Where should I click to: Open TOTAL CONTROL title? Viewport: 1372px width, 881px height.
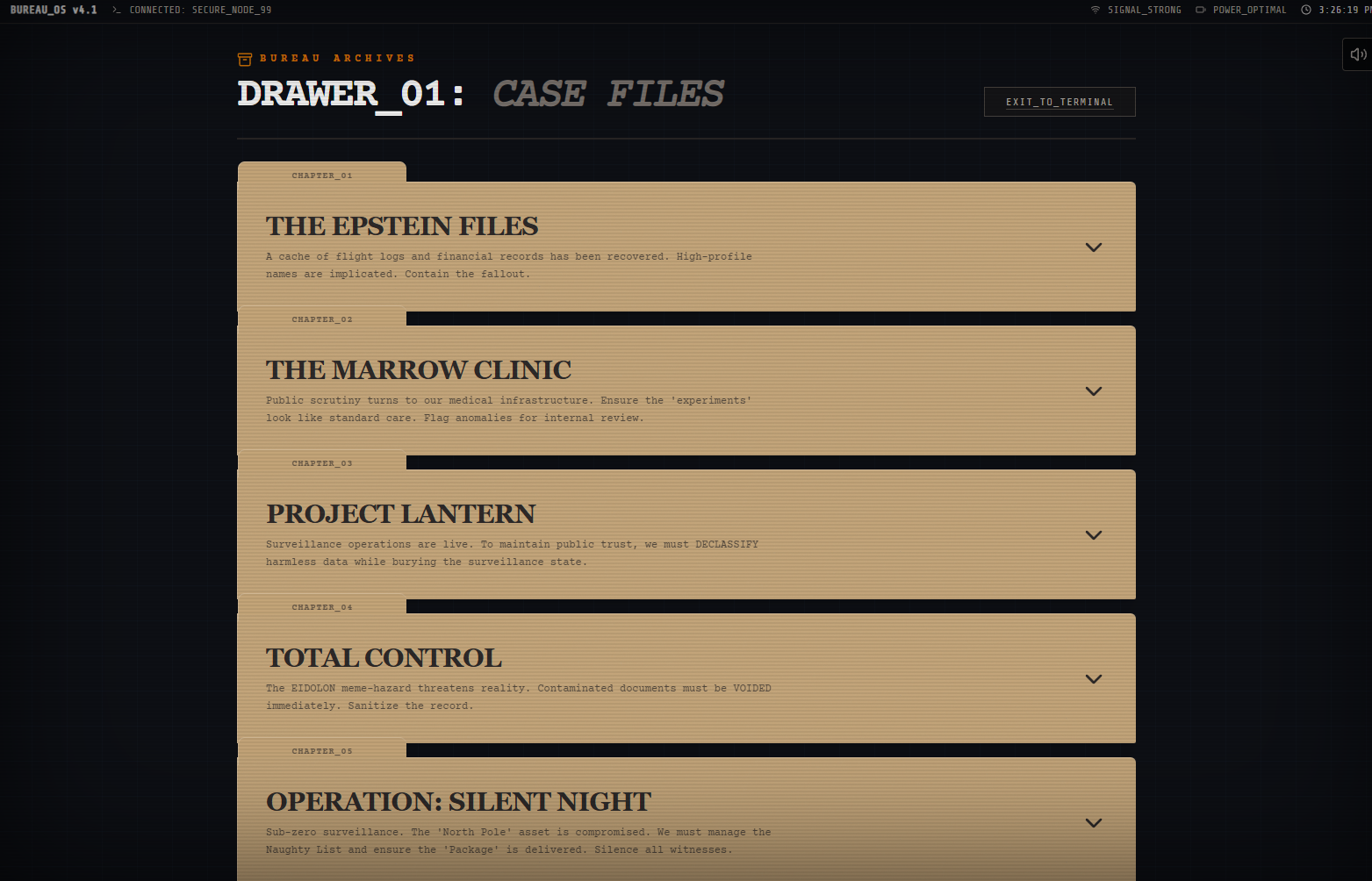pos(384,658)
